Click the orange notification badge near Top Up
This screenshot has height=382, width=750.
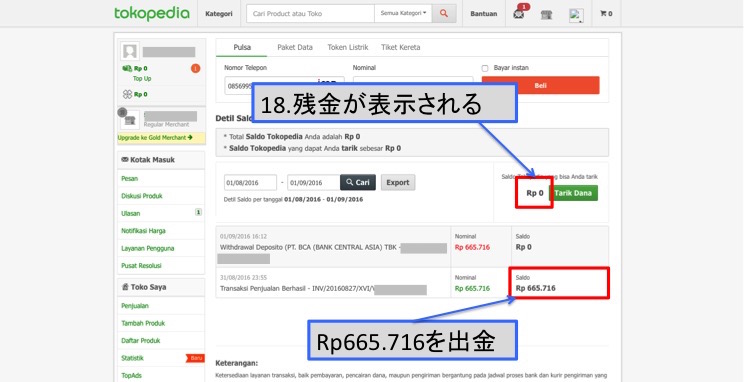pos(195,68)
